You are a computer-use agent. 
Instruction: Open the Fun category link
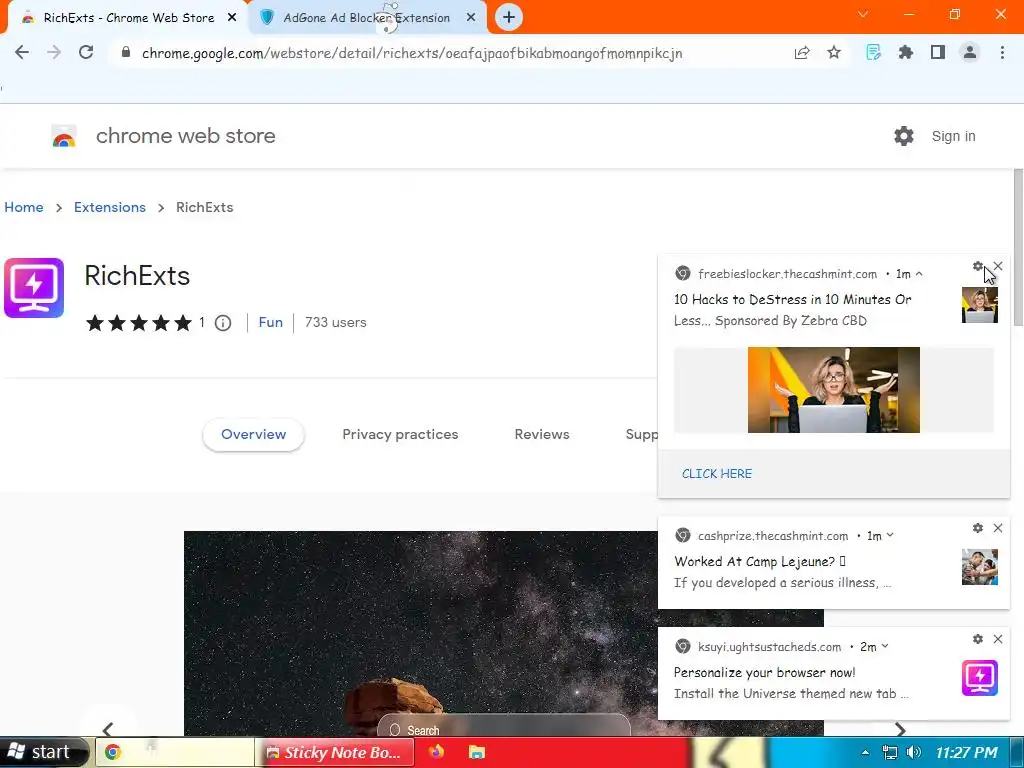pos(270,323)
